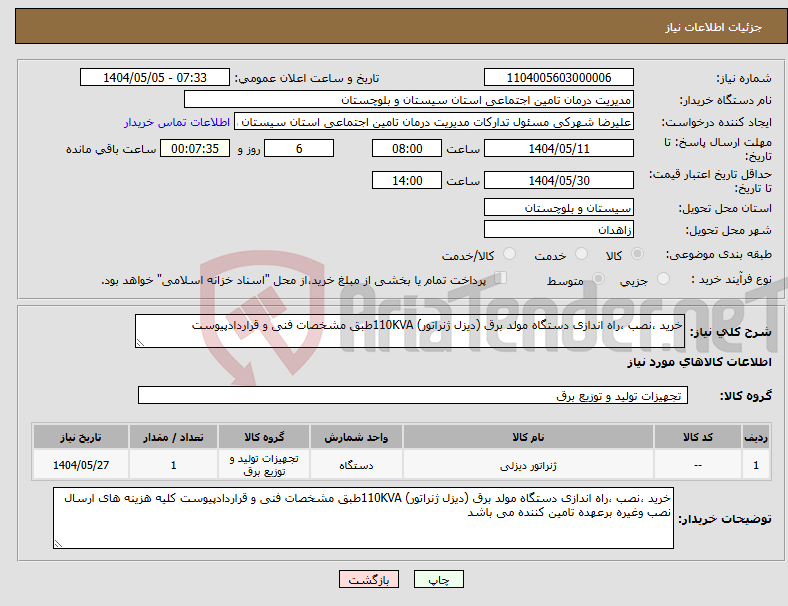Screen dimensions: 788x606
Task: Click the جزئیات اطلاعات نیاز page title
Action: pos(714,27)
